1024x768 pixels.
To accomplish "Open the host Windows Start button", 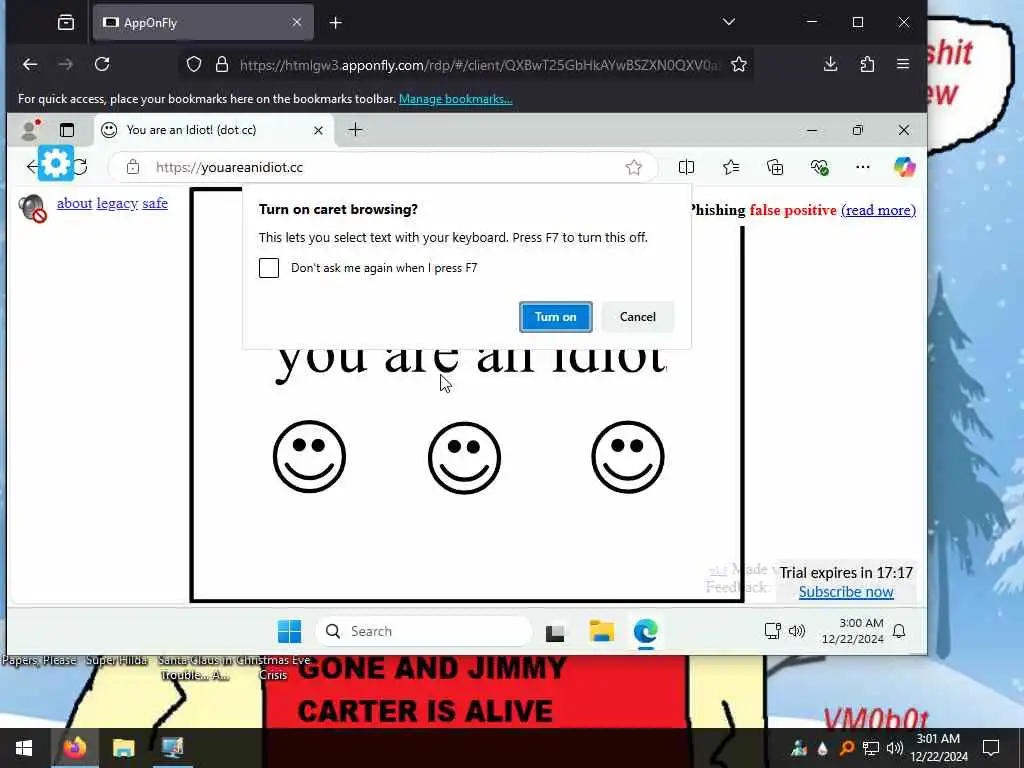I will 24,748.
